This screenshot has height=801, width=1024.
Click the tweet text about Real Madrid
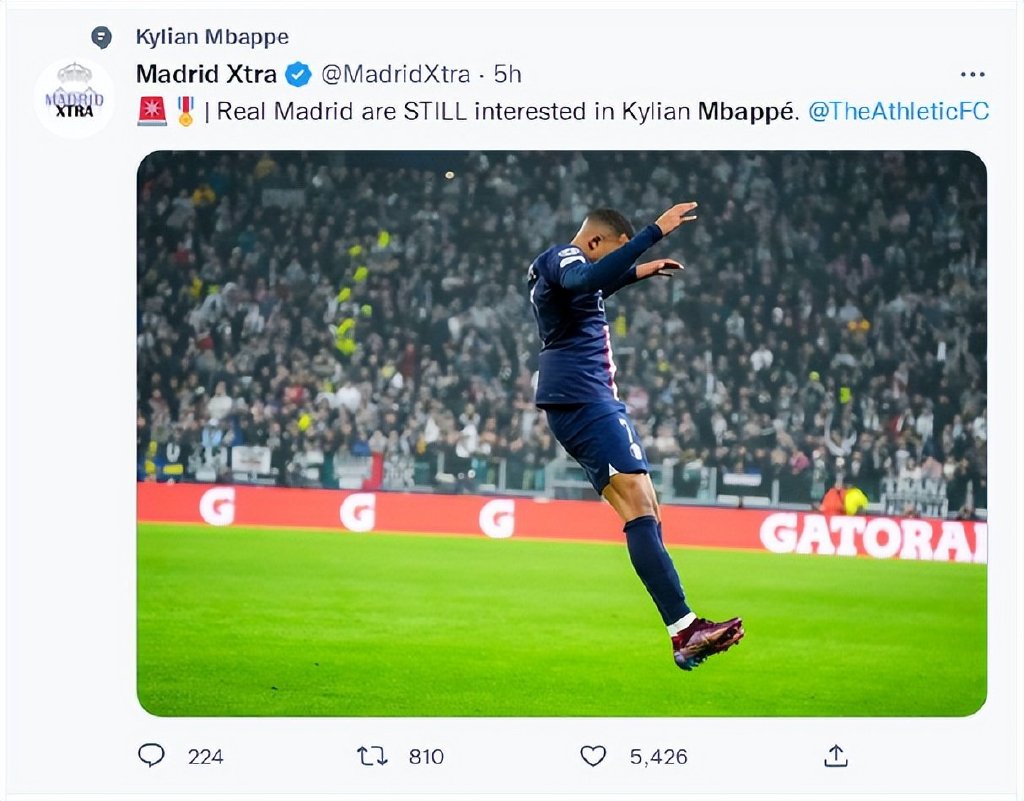coord(507,111)
